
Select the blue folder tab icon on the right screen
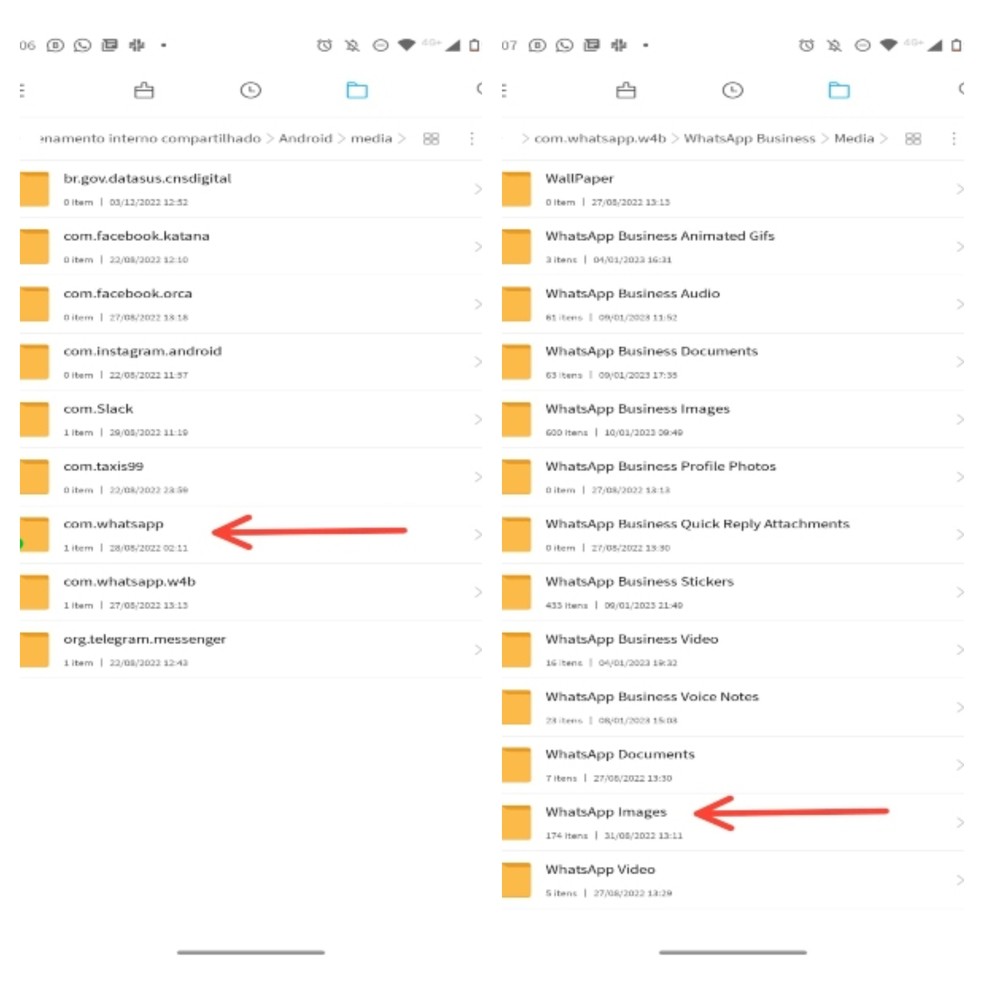839,90
